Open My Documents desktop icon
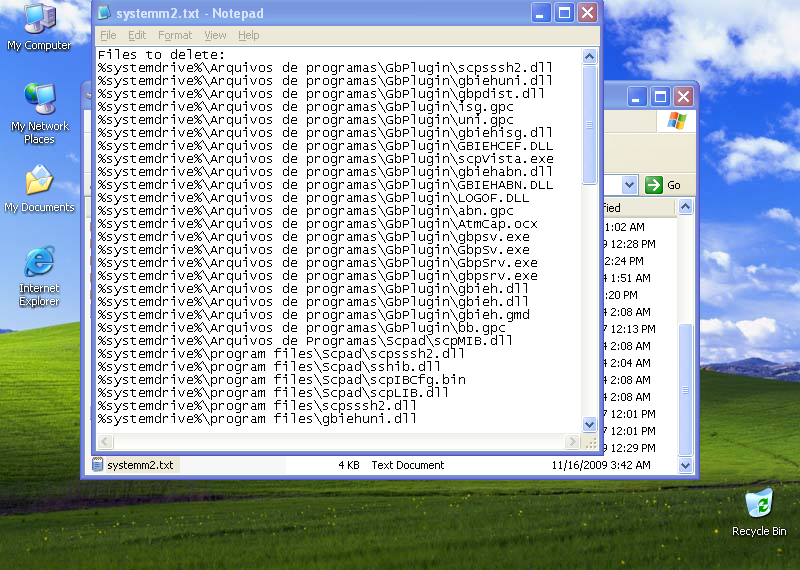 (39, 188)
